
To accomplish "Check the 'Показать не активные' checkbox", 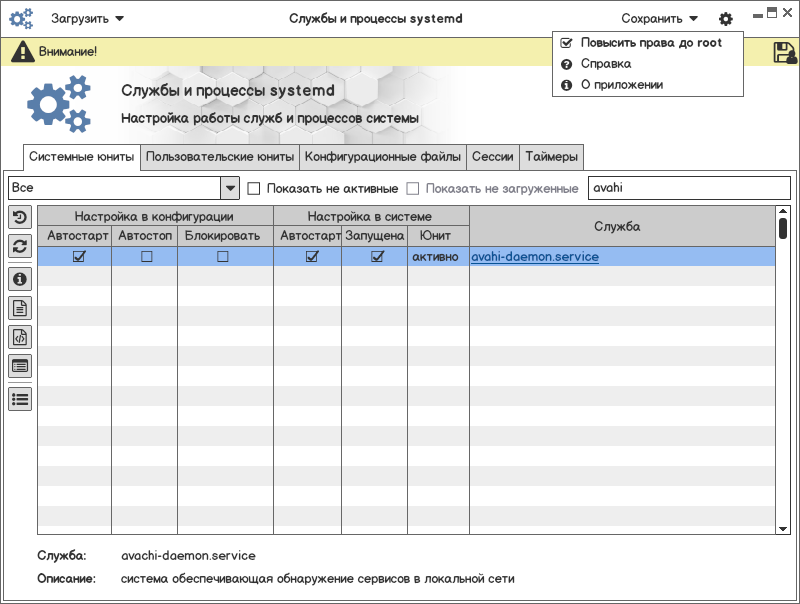I will [x=254, y=188].
